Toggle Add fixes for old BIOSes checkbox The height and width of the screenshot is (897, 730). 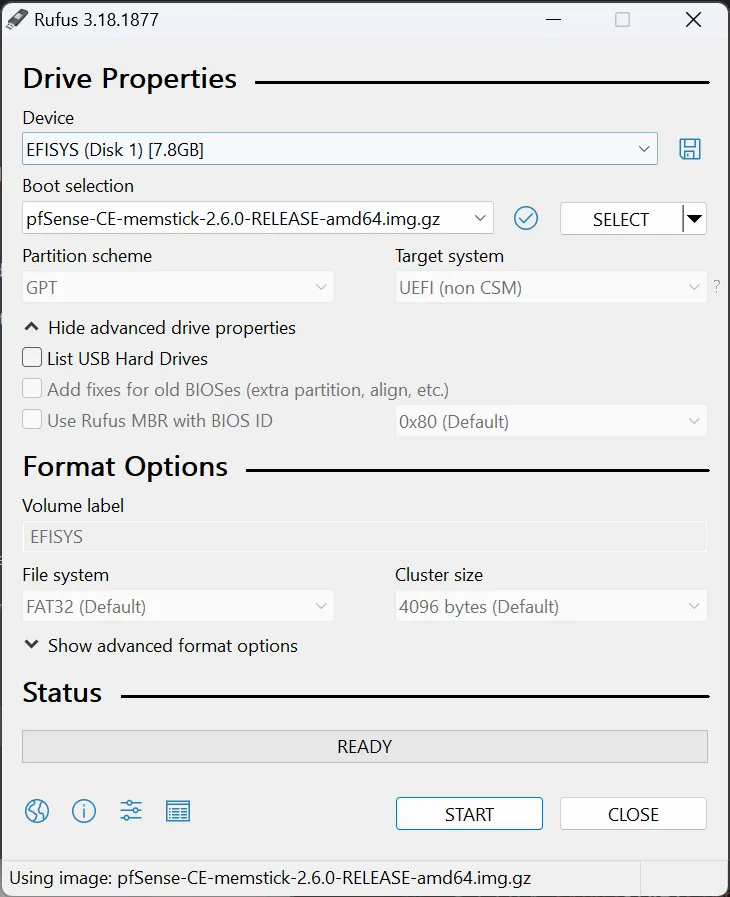(33, 389)
